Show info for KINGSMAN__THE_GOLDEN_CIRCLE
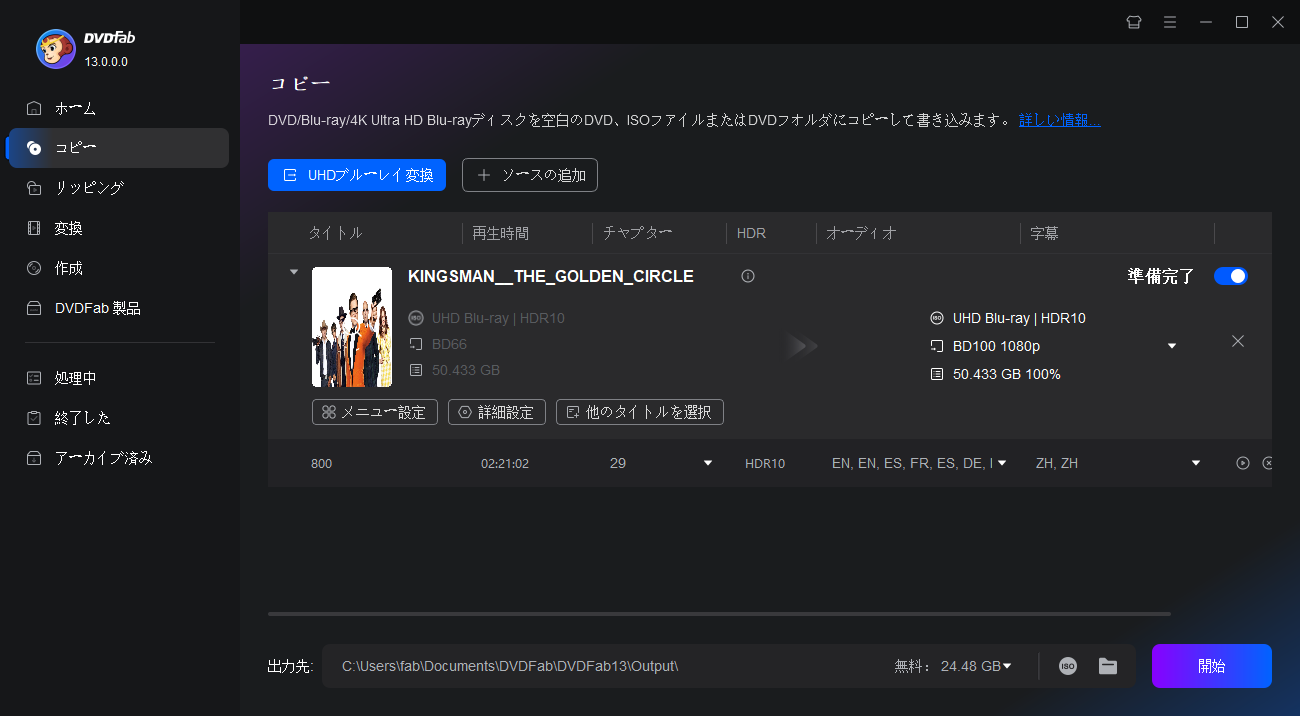1300x716 pixels. point(748,276)
